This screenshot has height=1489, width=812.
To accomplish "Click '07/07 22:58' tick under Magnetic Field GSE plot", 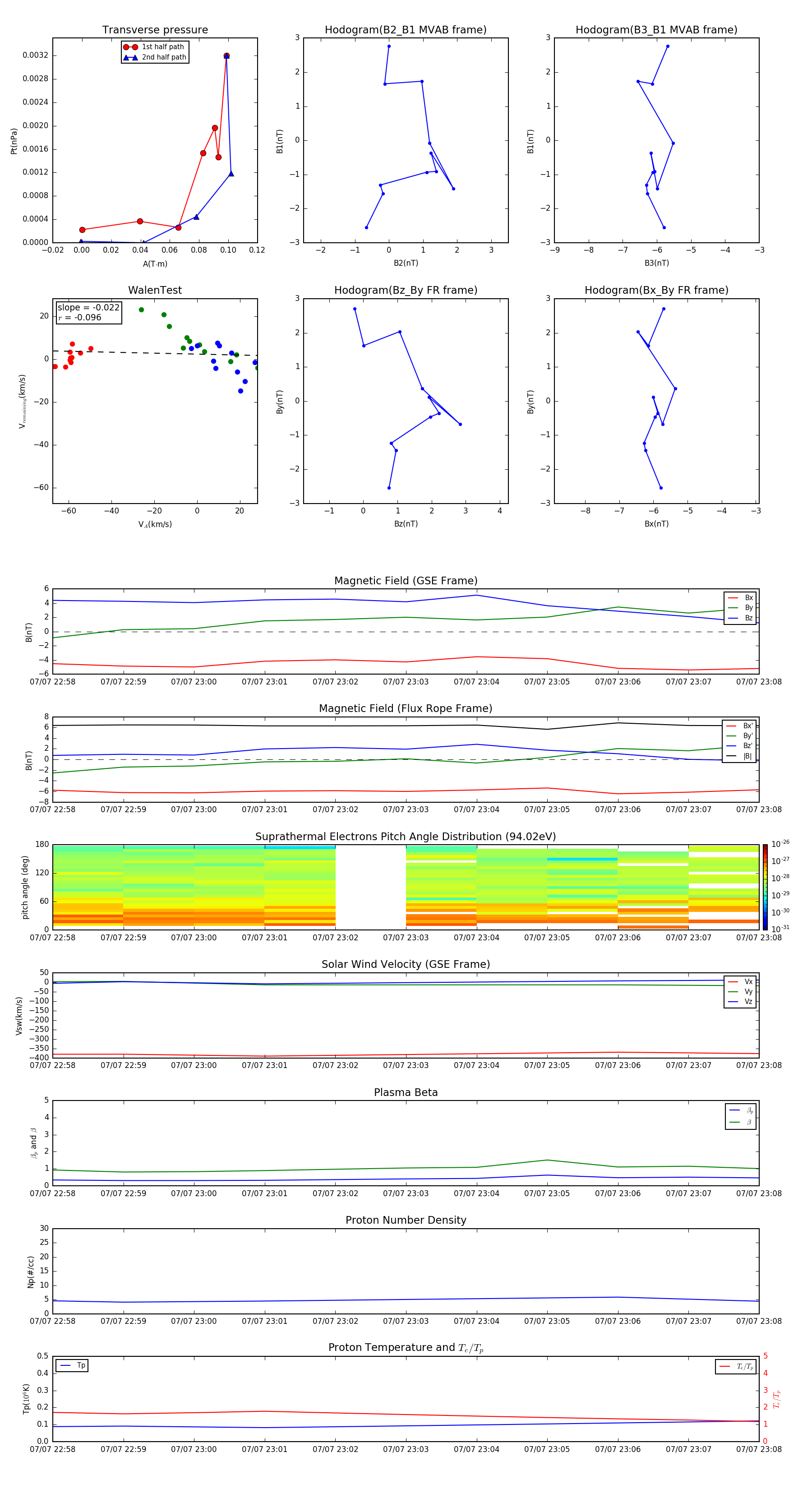I will tap(53, 681).
